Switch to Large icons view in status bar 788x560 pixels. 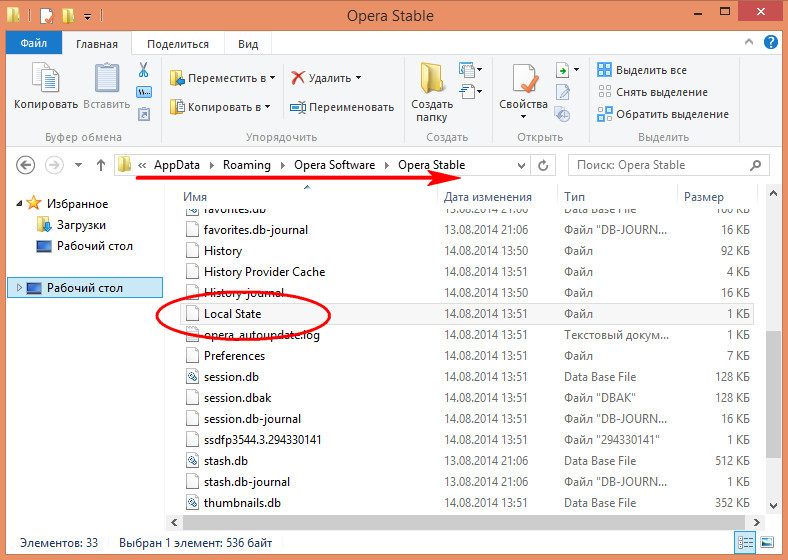click(767, 542)
